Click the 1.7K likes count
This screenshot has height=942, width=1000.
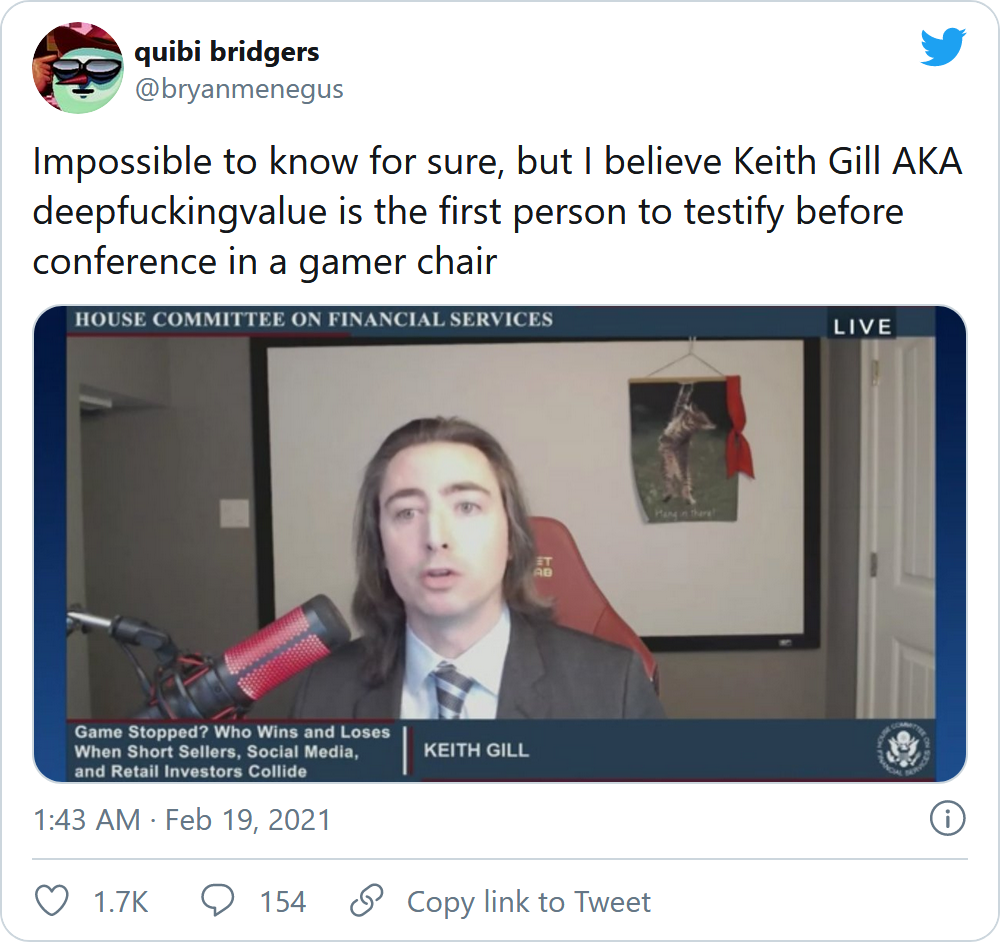pos(121,902)
